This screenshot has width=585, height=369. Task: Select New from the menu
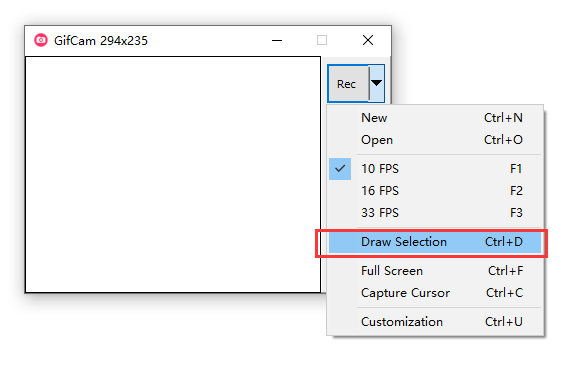(435, 118)
